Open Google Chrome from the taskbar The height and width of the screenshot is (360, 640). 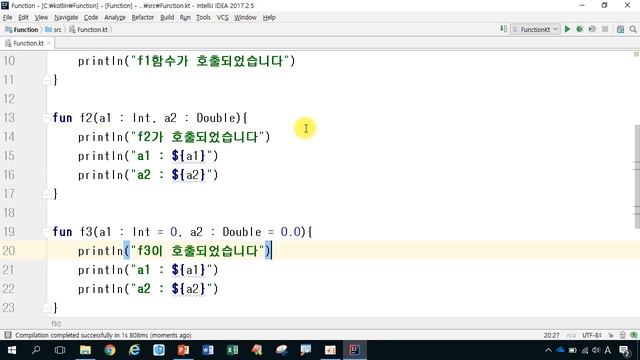[x=110, y=350]
